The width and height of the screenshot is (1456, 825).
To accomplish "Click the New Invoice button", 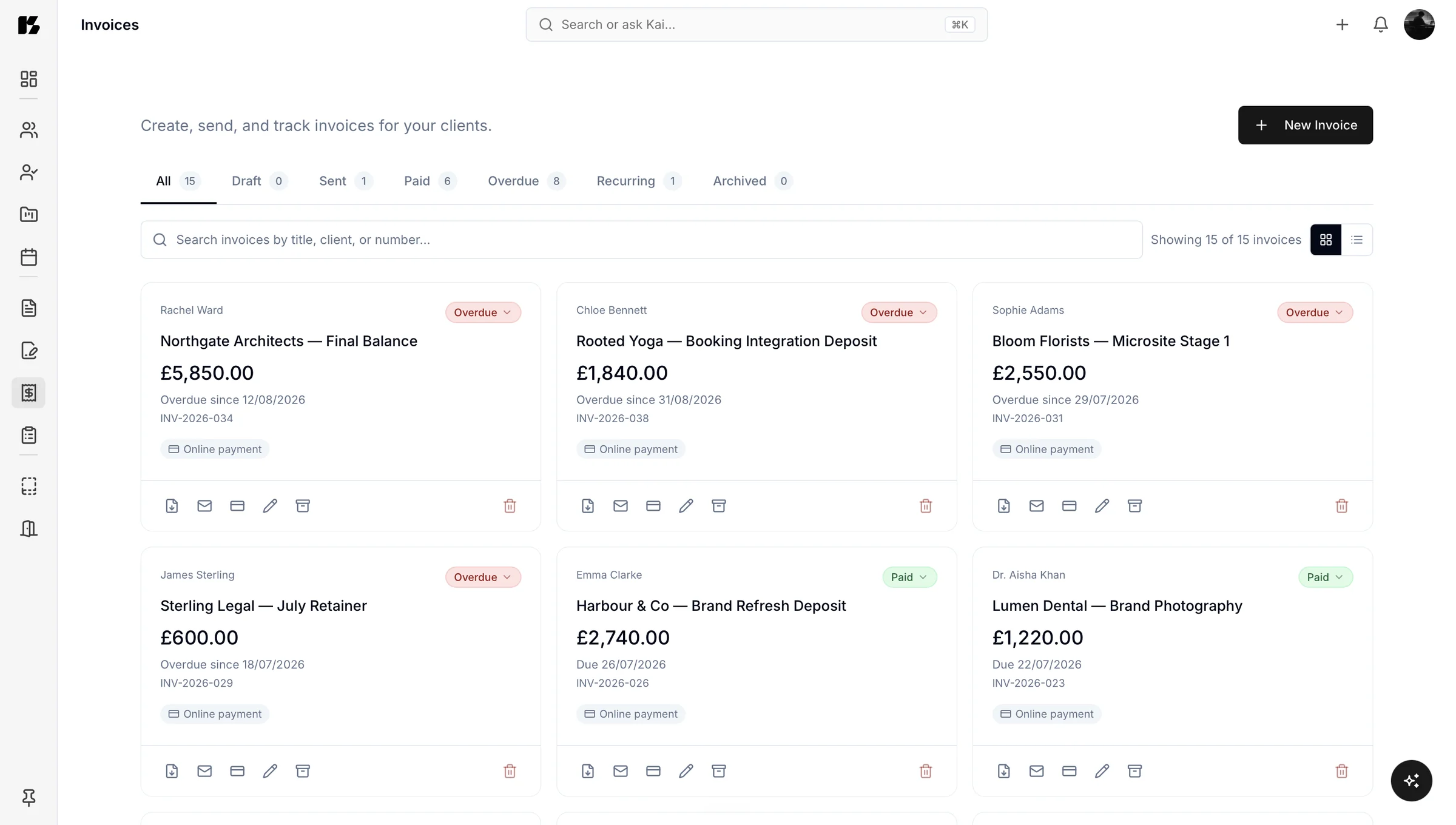I will [1306, 125].
